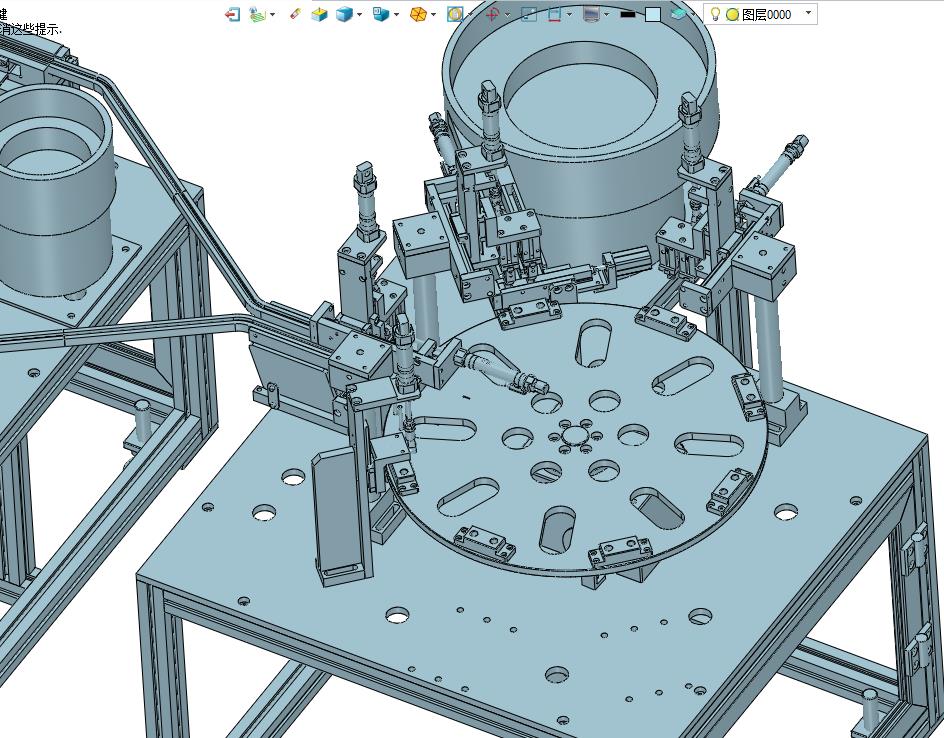Click the 图层0000 layer name text
944x738 pixels.
[x=766, y=14]
